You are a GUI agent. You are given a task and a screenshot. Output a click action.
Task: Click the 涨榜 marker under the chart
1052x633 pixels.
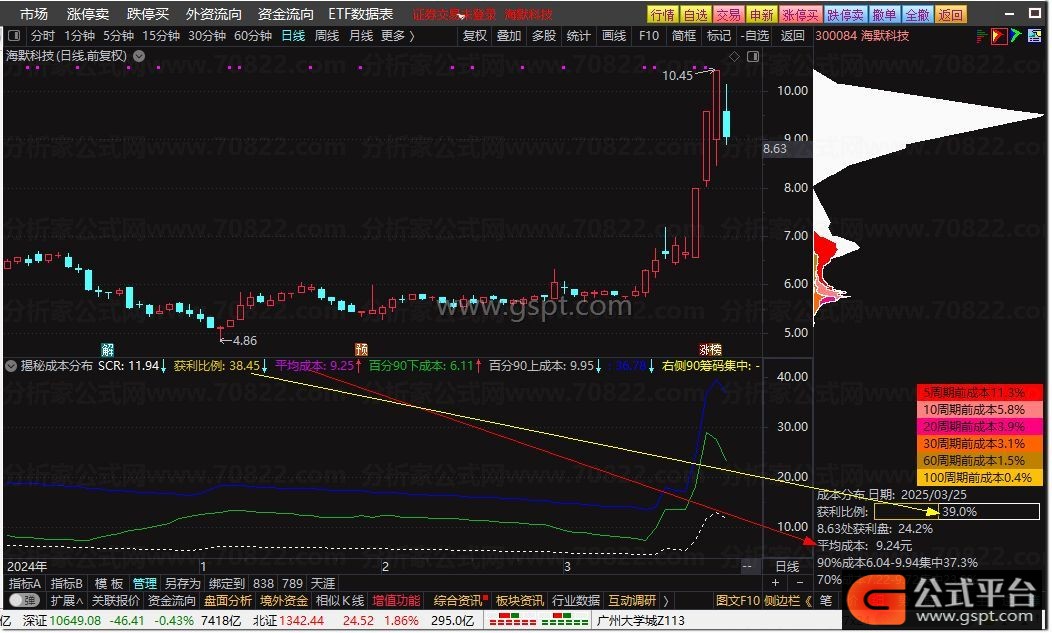point(711,349)
